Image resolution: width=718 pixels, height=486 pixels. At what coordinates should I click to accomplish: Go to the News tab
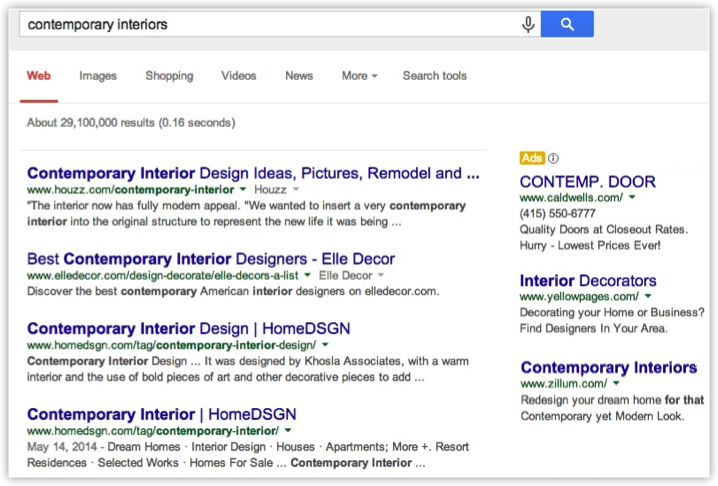tap(299, 76)
